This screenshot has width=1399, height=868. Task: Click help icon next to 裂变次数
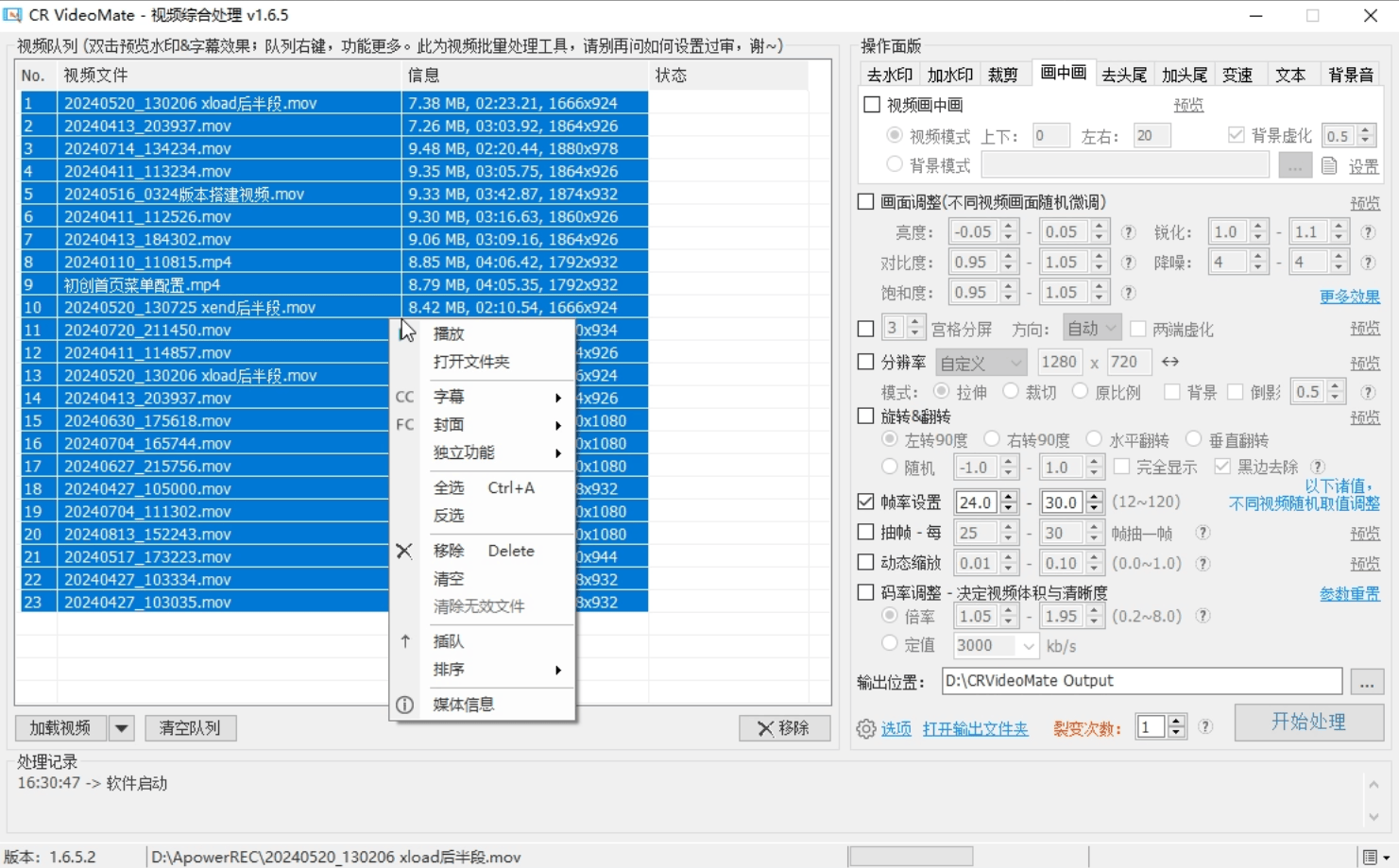(x=1205, y=726)
